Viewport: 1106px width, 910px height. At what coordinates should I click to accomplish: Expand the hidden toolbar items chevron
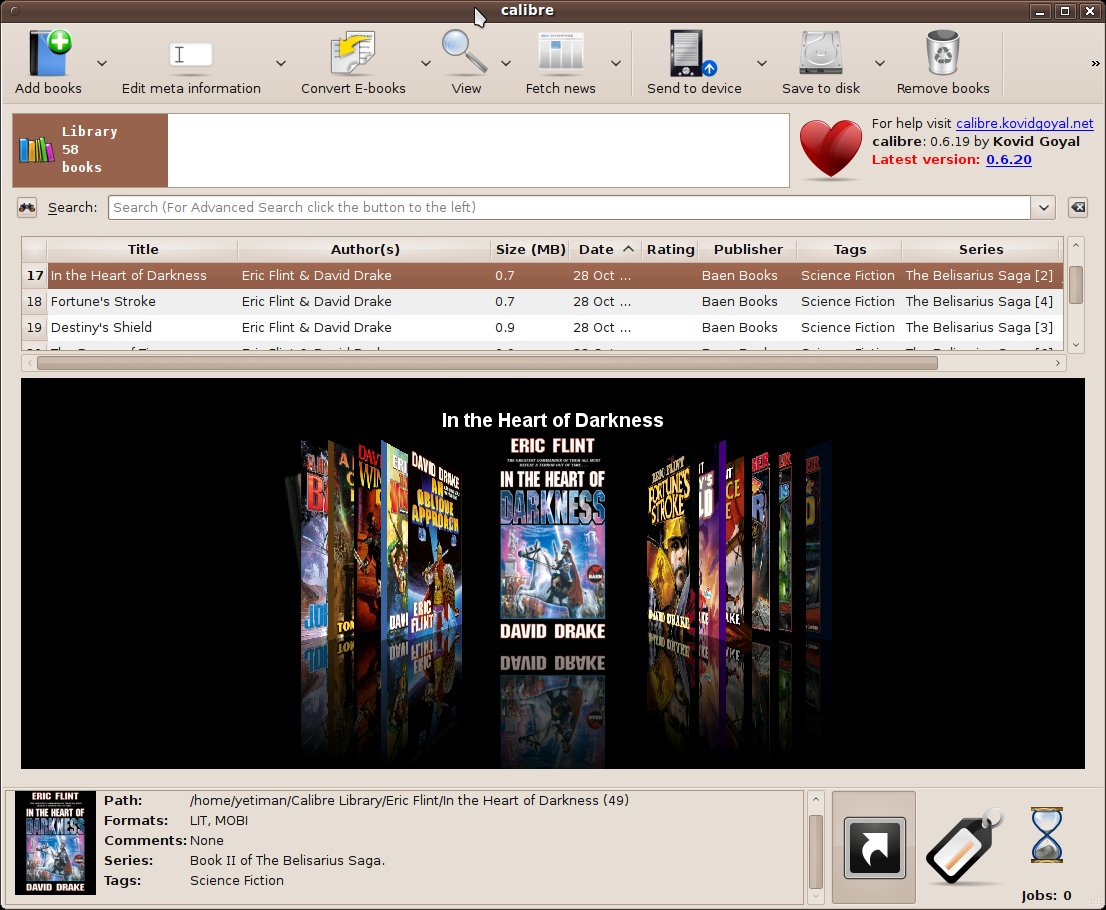coord(1095,63)
